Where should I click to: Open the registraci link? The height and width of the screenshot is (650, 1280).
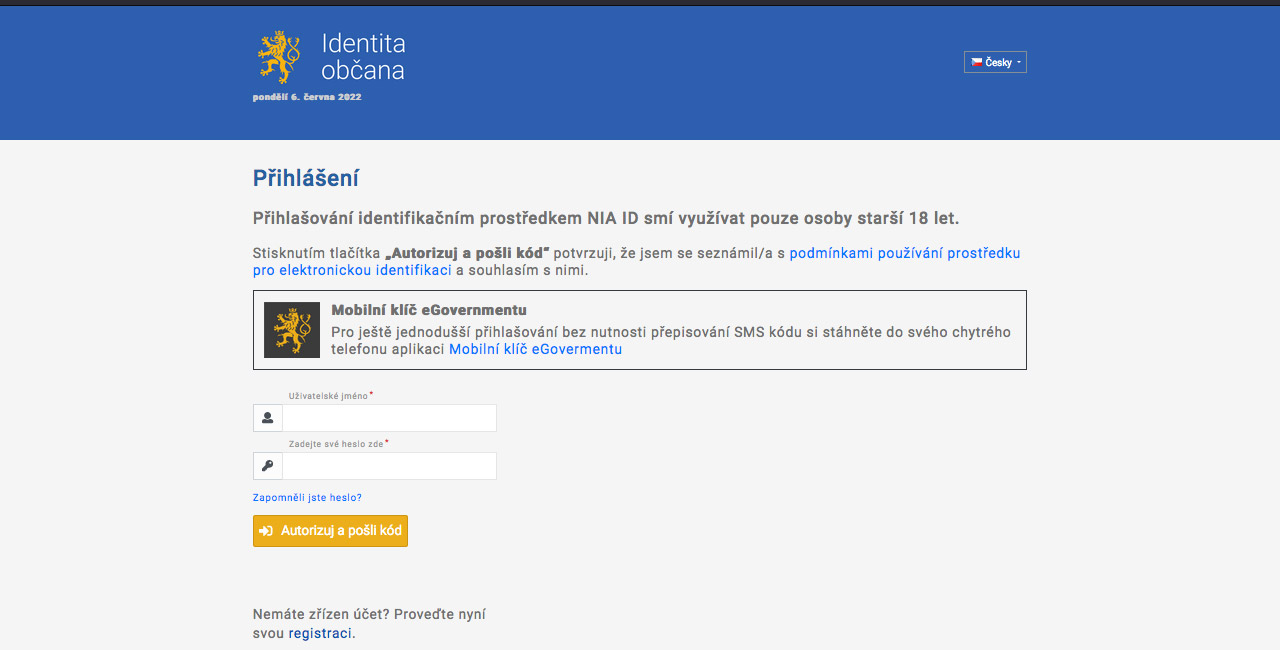(x=320, y=633)
